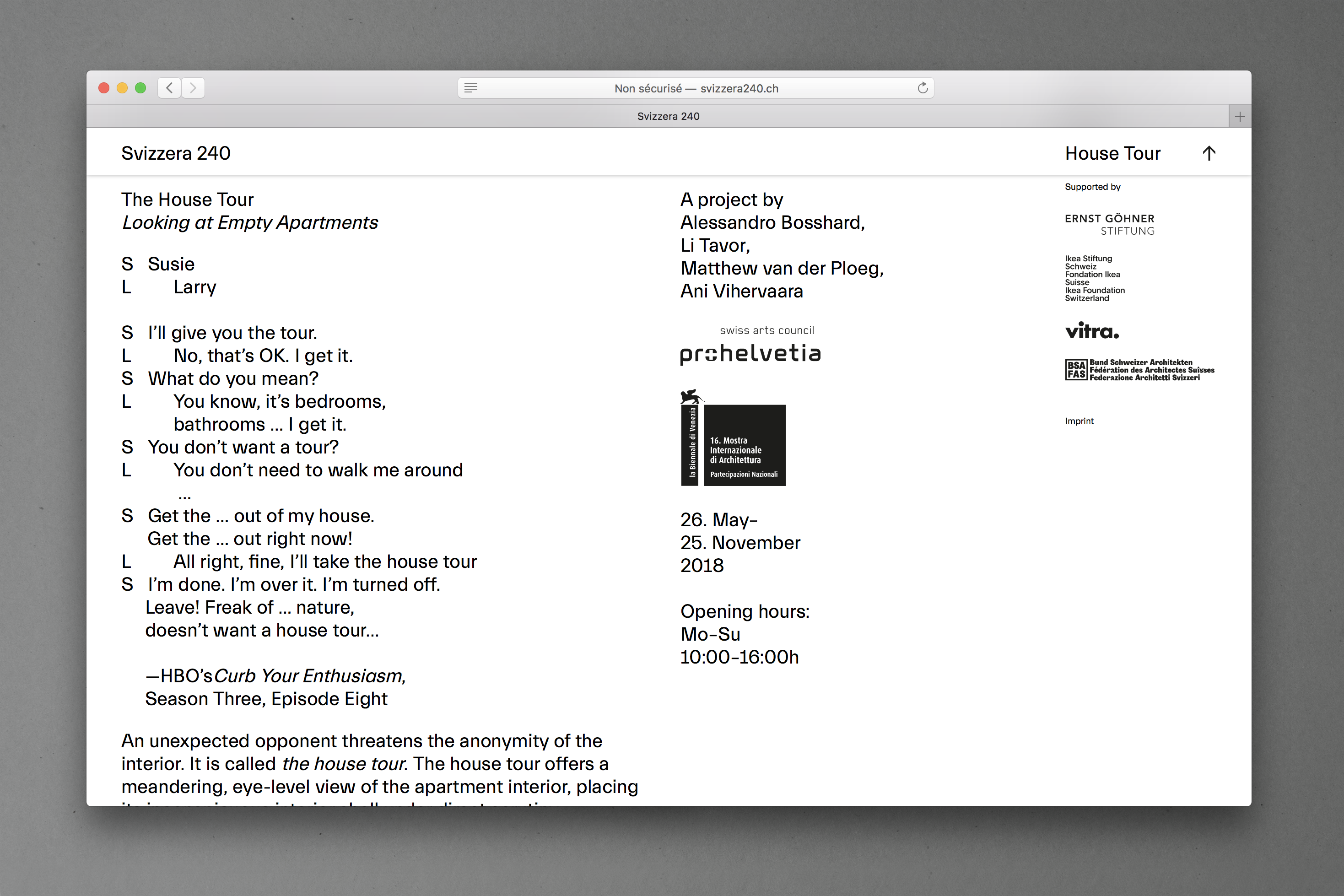Click the up arrow next to House Tour
The width and height of the screenshot is (1344, 896).
(1209, 153)
